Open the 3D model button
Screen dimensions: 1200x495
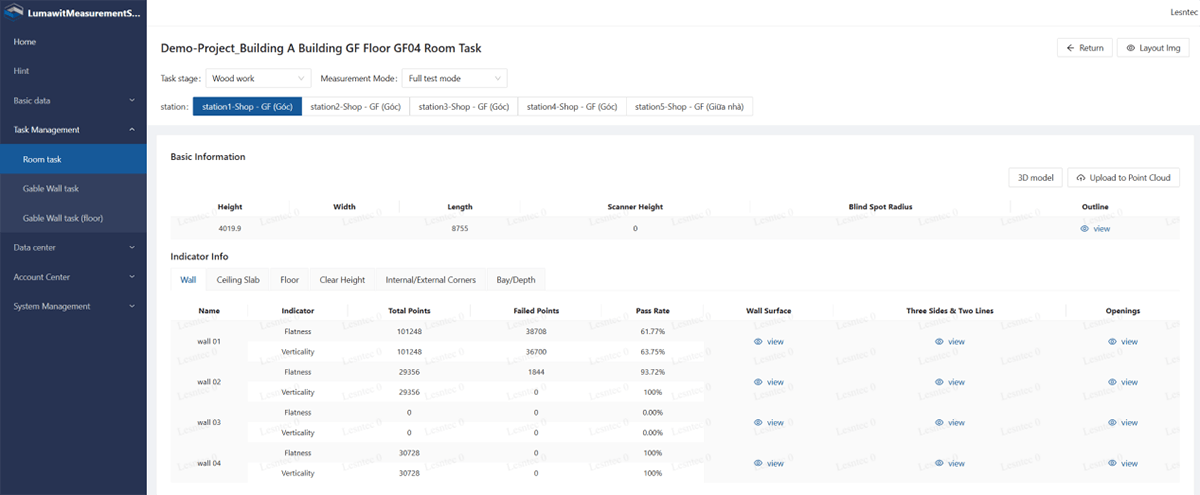[1035, 177]
